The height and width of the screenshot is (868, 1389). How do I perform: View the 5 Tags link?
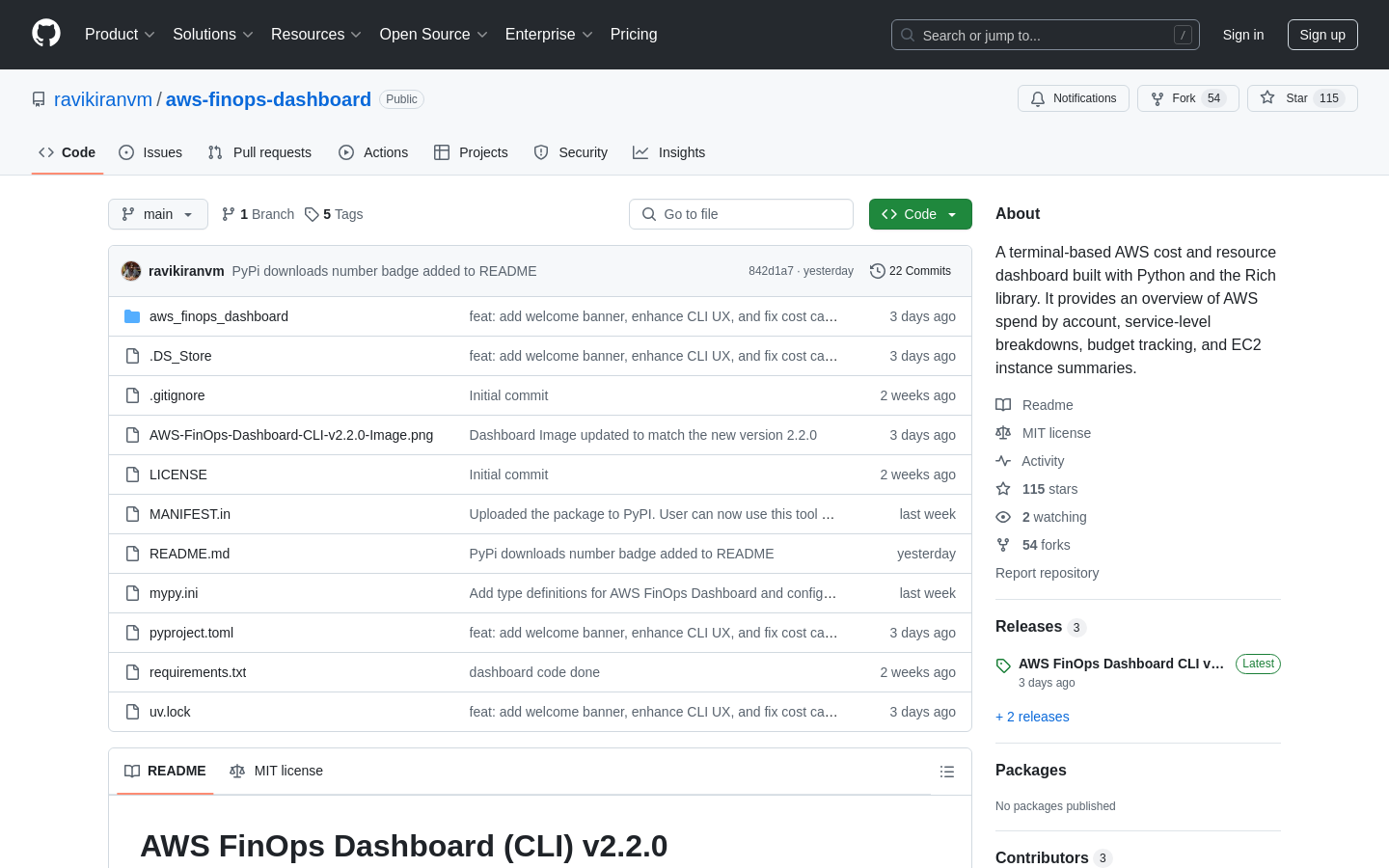pyautogui.click(x=334, y=214)
